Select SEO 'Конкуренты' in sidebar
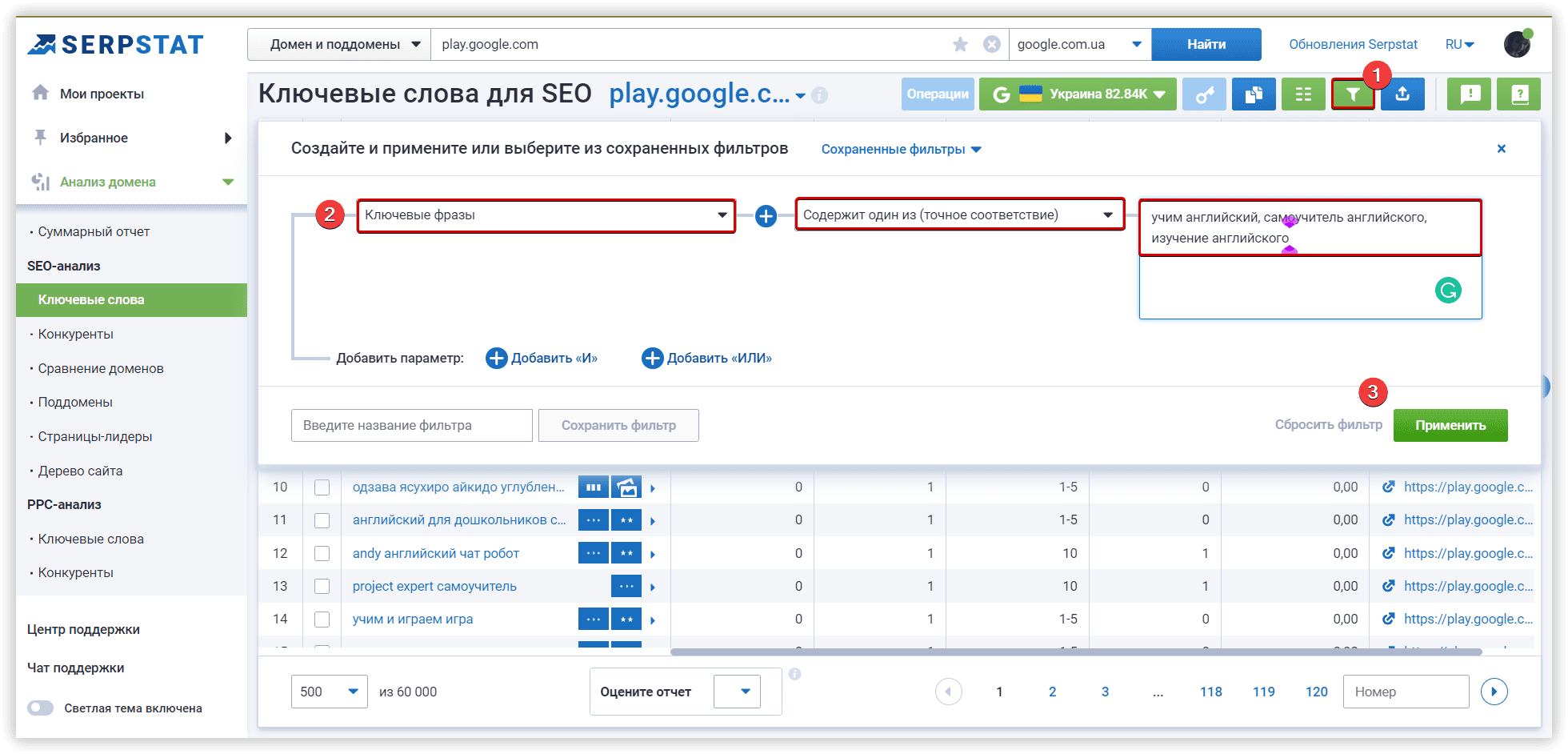 [76, 334]
